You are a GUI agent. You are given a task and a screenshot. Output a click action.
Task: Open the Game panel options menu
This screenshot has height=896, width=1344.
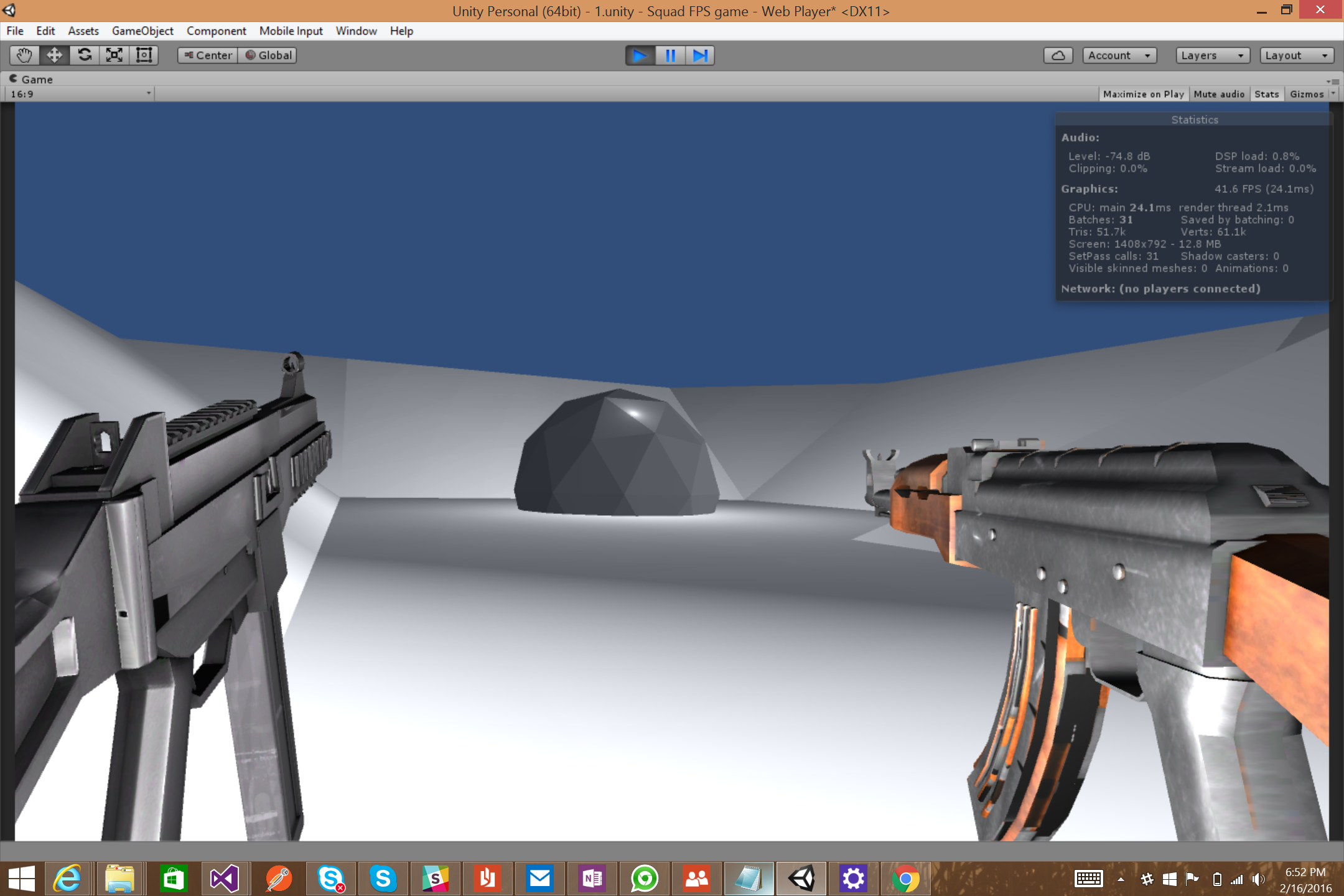pos(1333,82)
